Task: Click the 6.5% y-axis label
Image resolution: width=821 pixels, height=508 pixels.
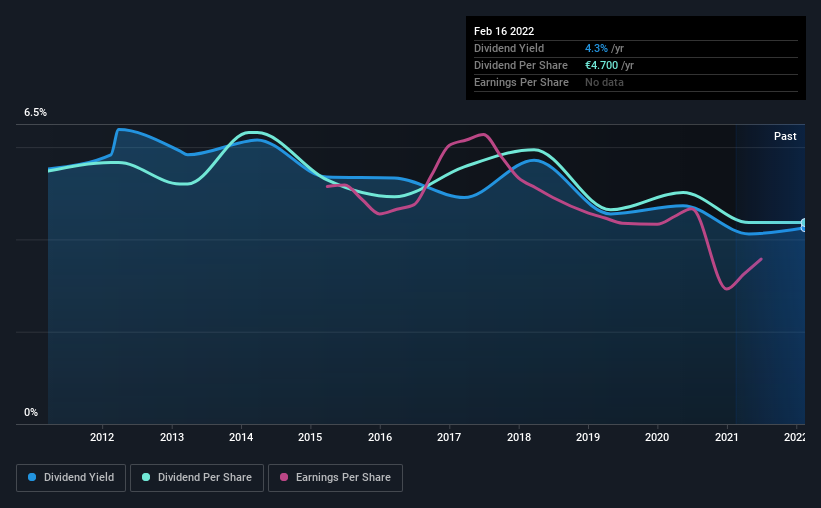Action: [x=35, y=113]
